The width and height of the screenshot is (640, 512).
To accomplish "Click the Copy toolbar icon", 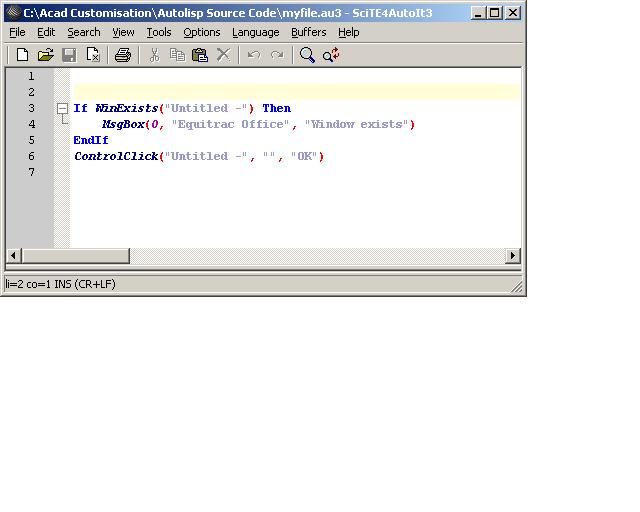I will click(177, 55).
